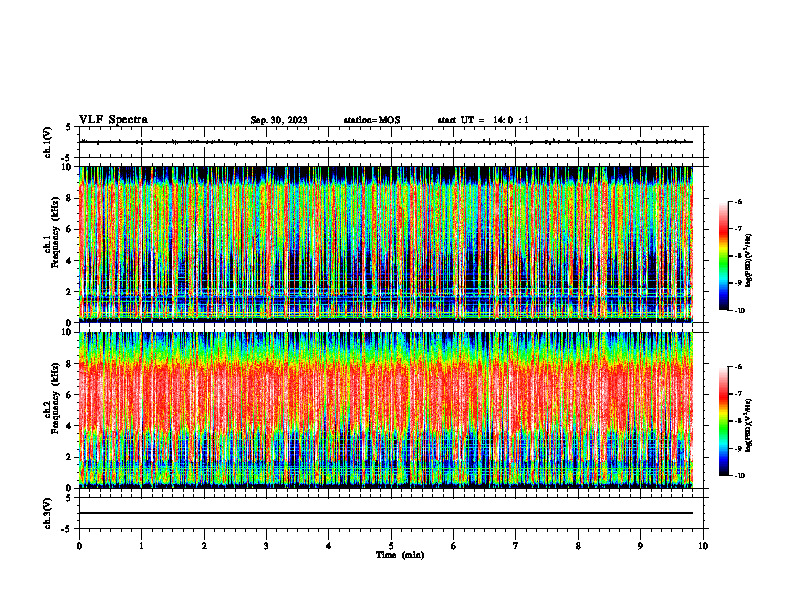This screenshot has width=792, height=612.
Task: Click time axis tick label "1"
Action: click(x=141, y=546)
